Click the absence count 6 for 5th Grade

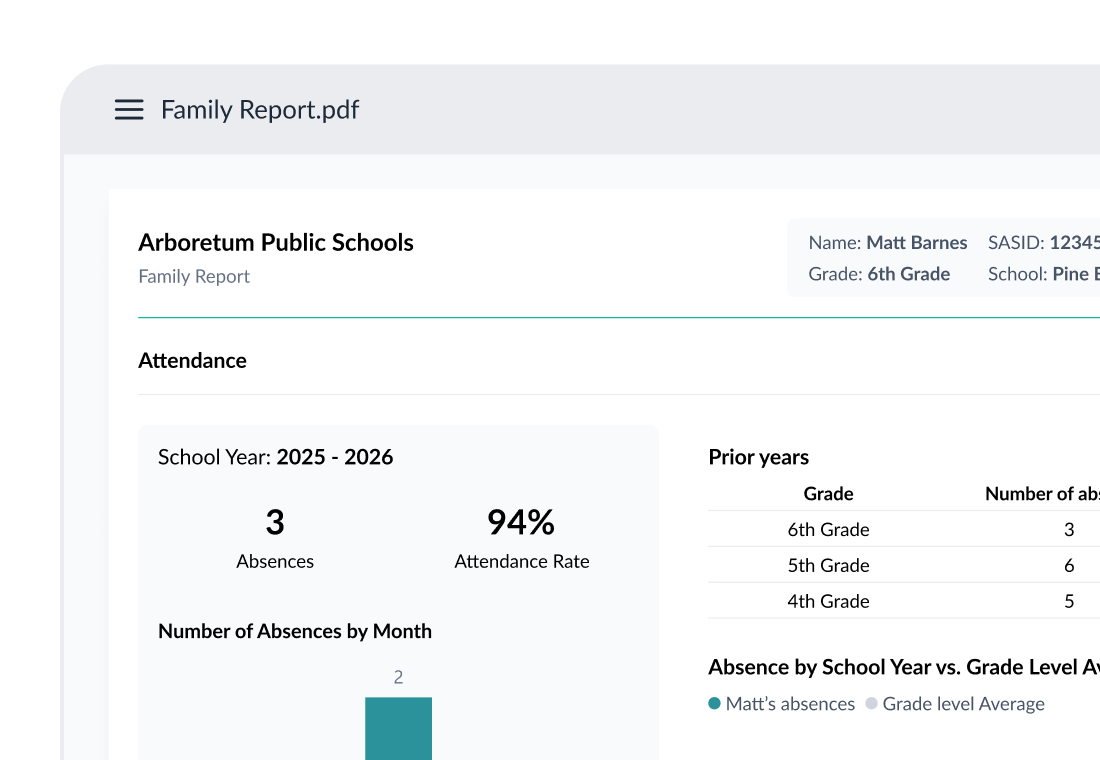click(1069, 566)
